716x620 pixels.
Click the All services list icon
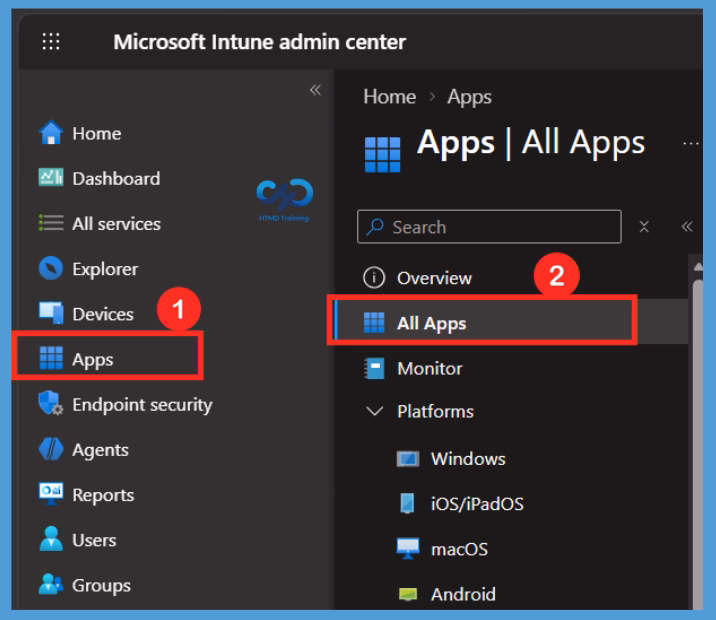(x=51, y=223)
